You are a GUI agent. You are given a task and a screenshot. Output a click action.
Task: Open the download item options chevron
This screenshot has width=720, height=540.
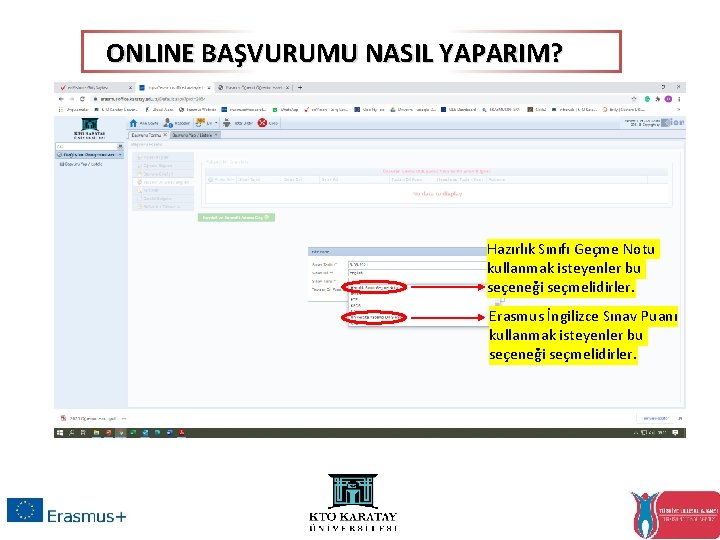(124, 419)
